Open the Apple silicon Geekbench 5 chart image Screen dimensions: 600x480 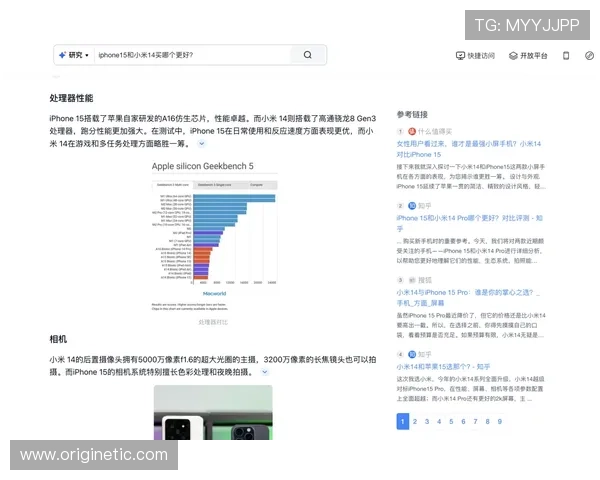pos(214,235)
